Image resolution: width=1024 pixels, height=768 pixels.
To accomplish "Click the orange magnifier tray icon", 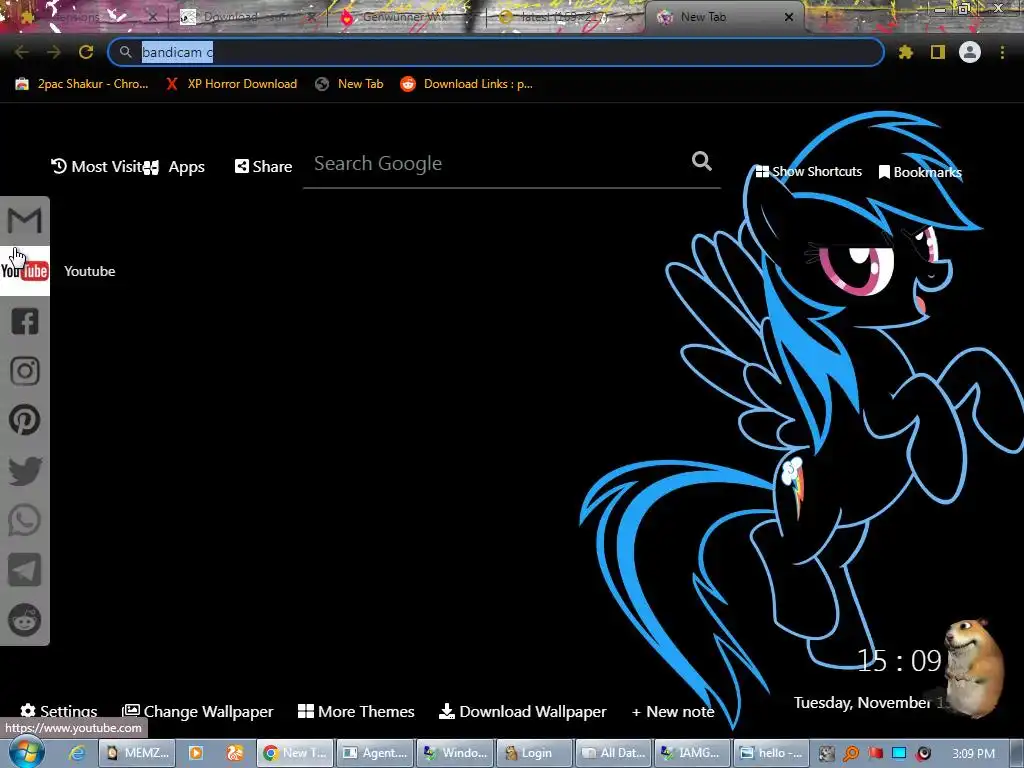I will pos(851,754).
